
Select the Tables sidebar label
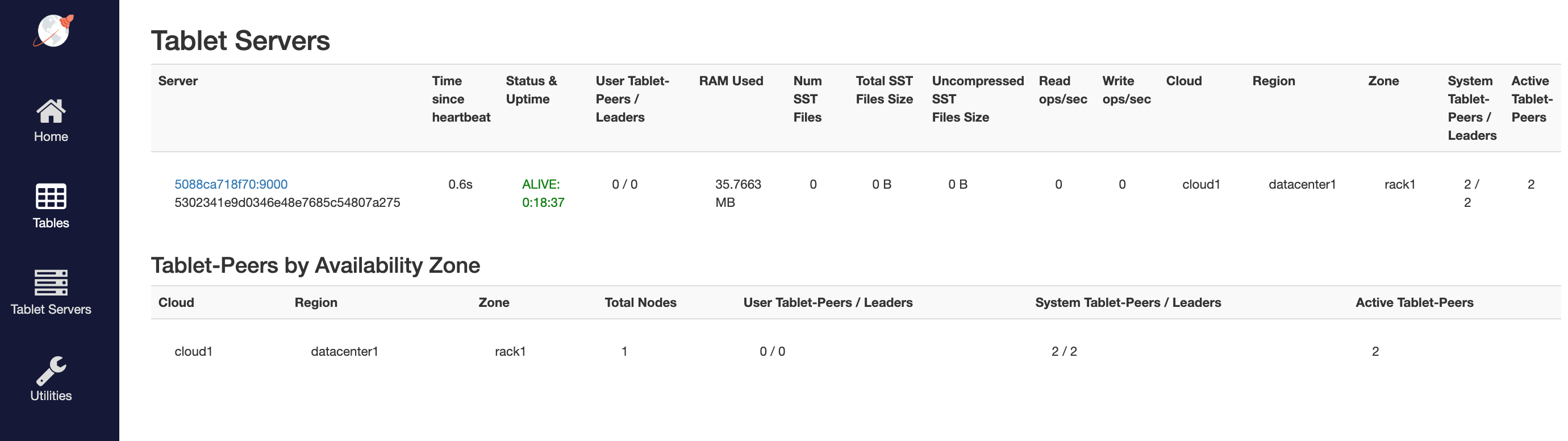click(x=51, y=223)
